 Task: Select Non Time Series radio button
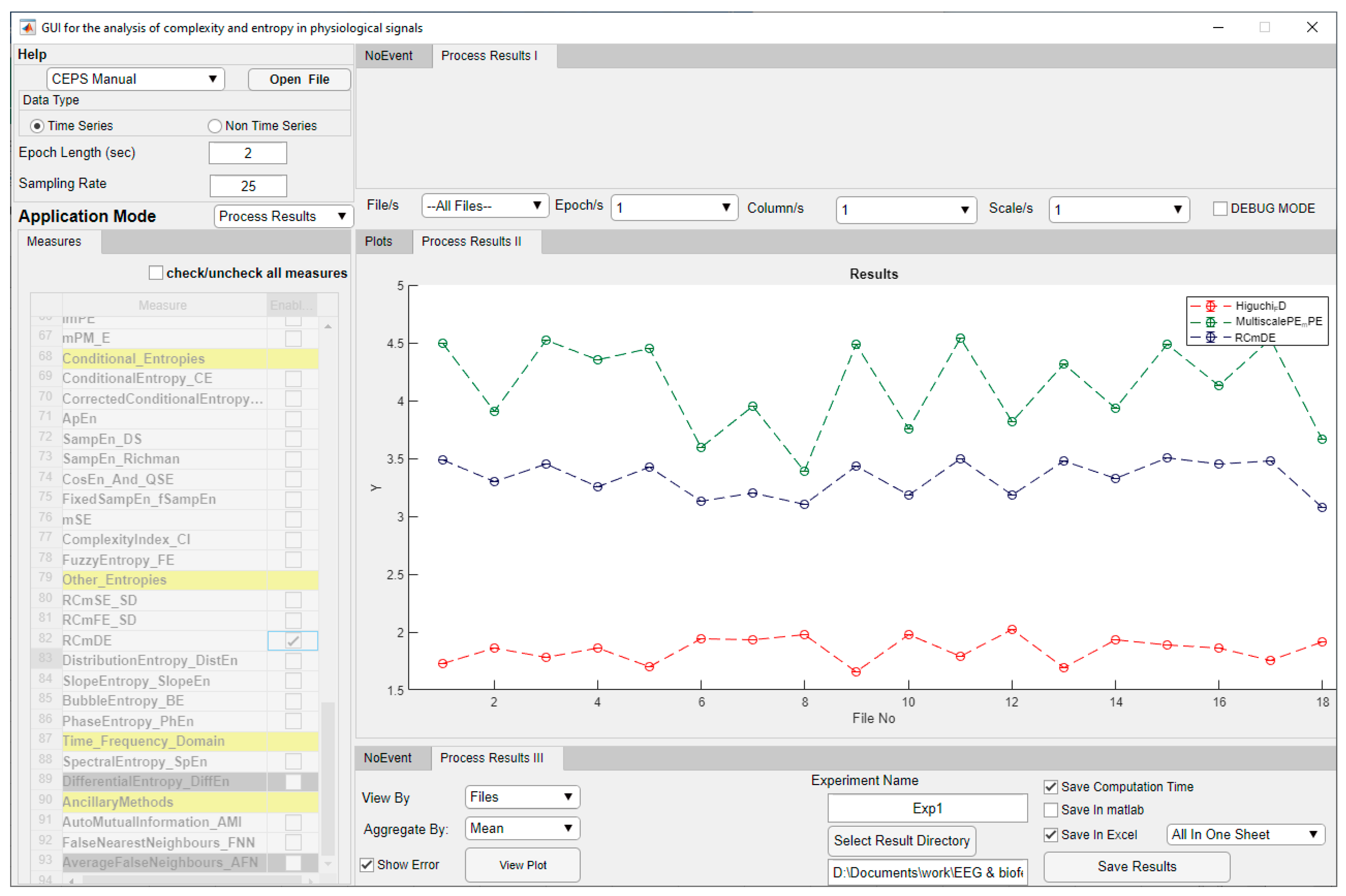[214, 126]
